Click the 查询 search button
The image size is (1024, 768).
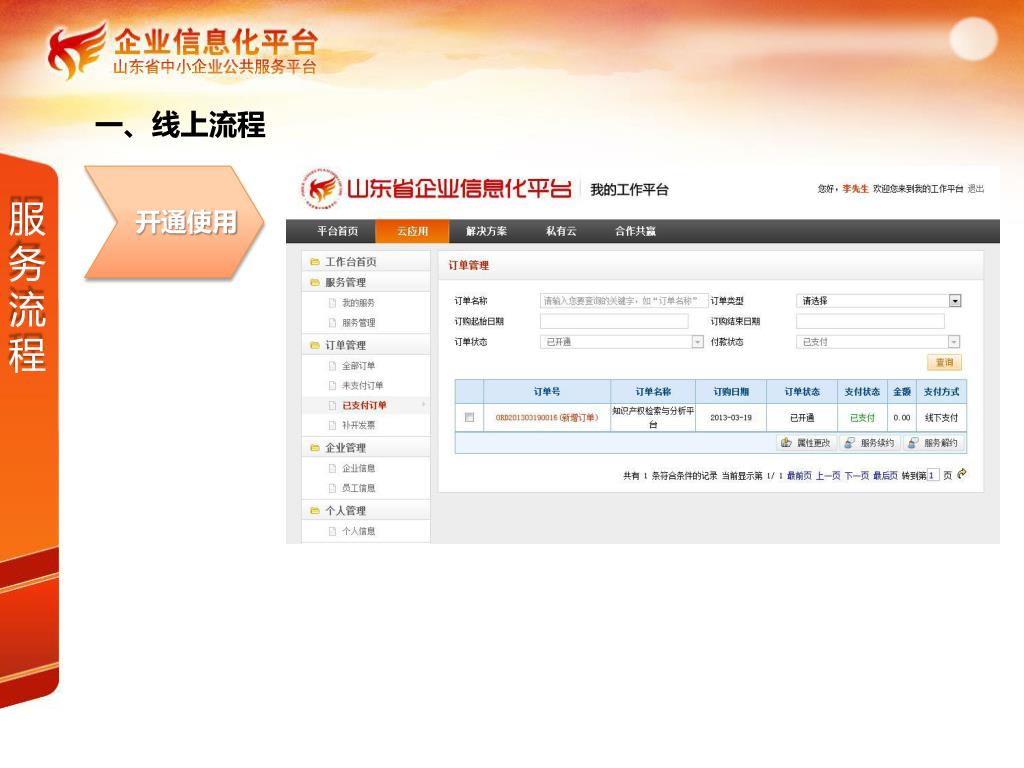944,362
